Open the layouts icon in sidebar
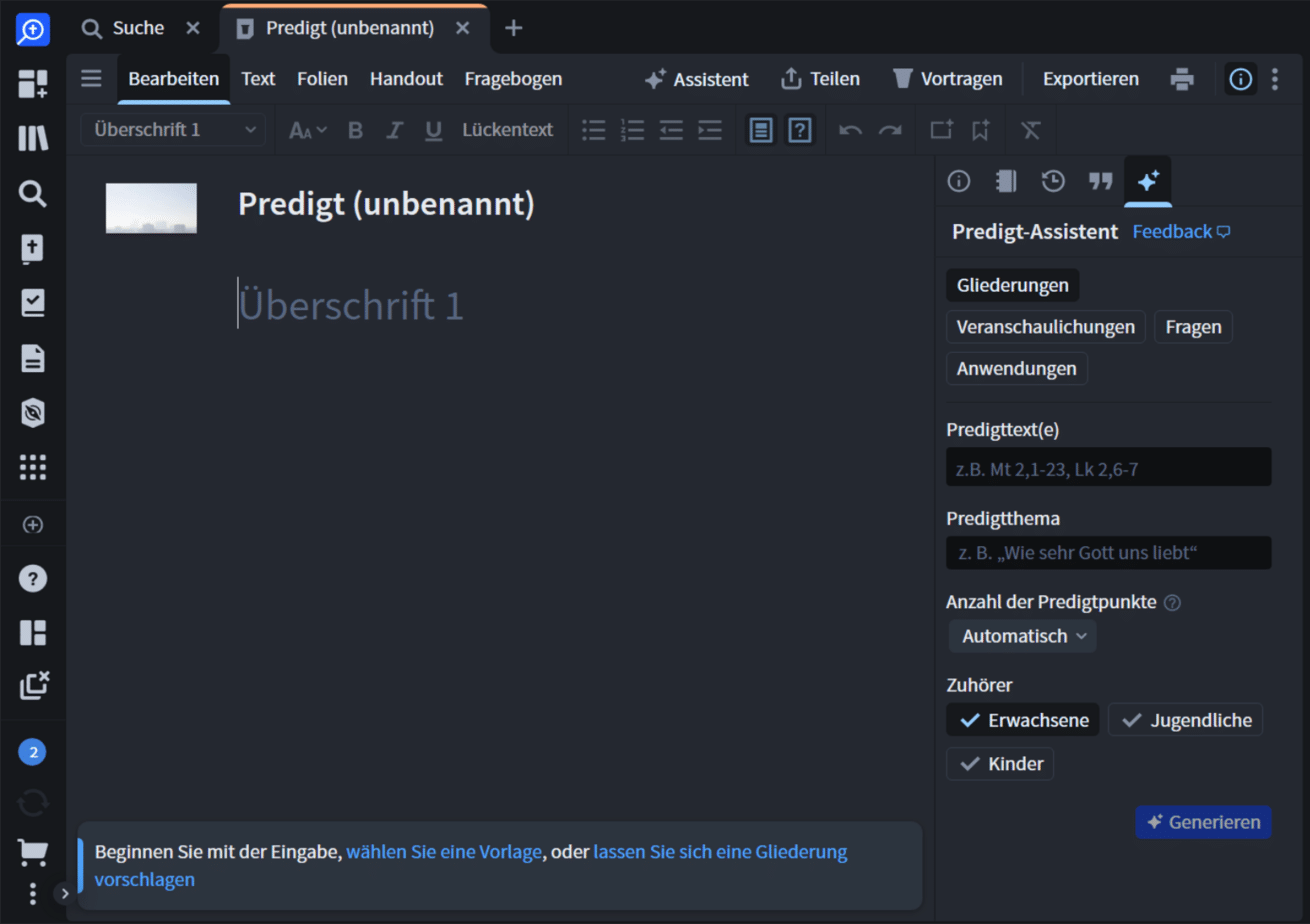Image resolution: width=1310 pixels, height=924 pixels. coord(33,633)
